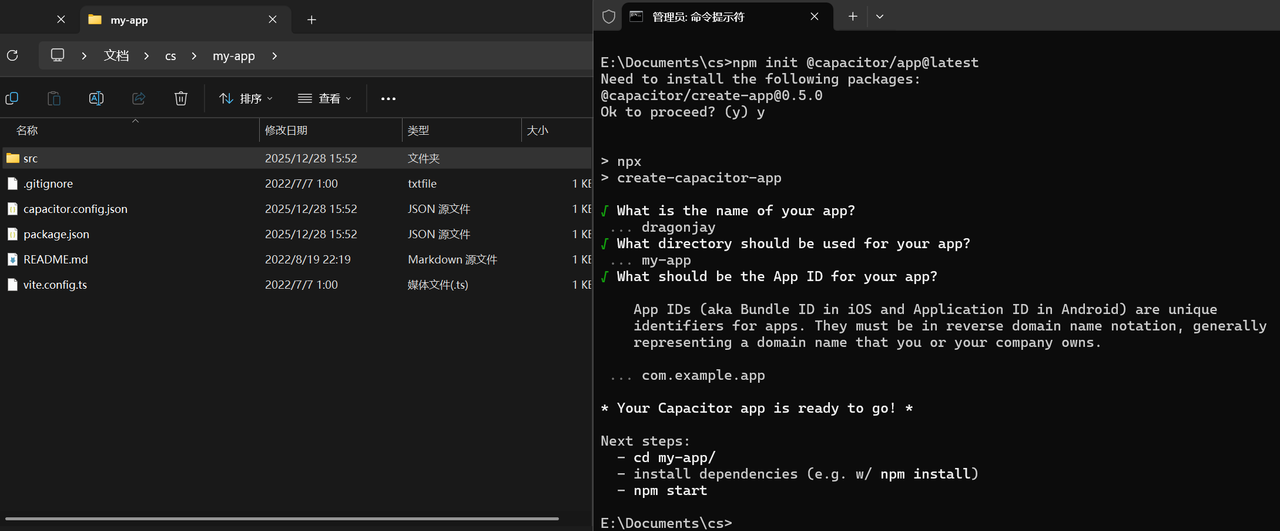Click the Copy icon in Explorer toolbar

[12, 98]
